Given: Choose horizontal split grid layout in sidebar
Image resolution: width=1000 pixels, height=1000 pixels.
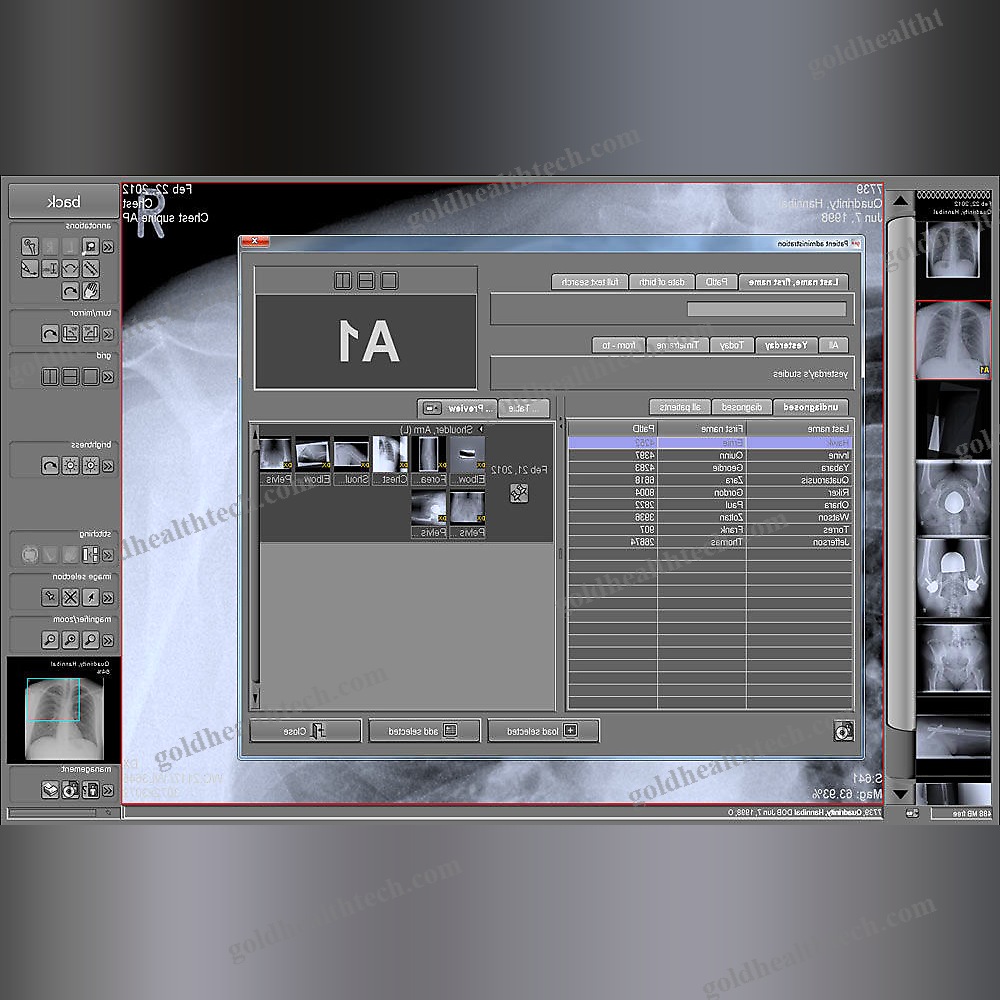Looking at the screenshot, I should [70, 377].
